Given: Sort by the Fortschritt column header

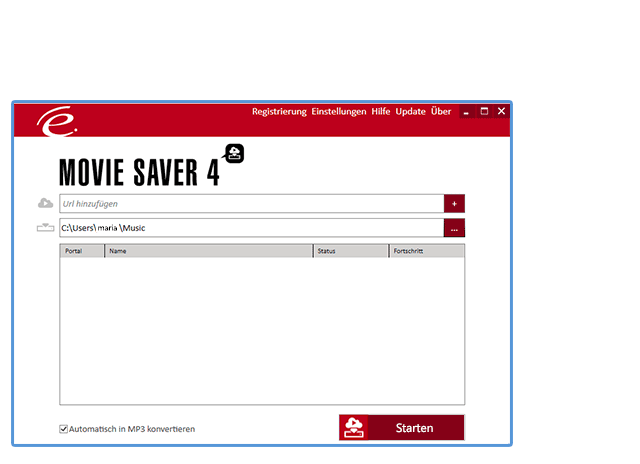Looking at the screenshot, I should (x=427, y=251).
